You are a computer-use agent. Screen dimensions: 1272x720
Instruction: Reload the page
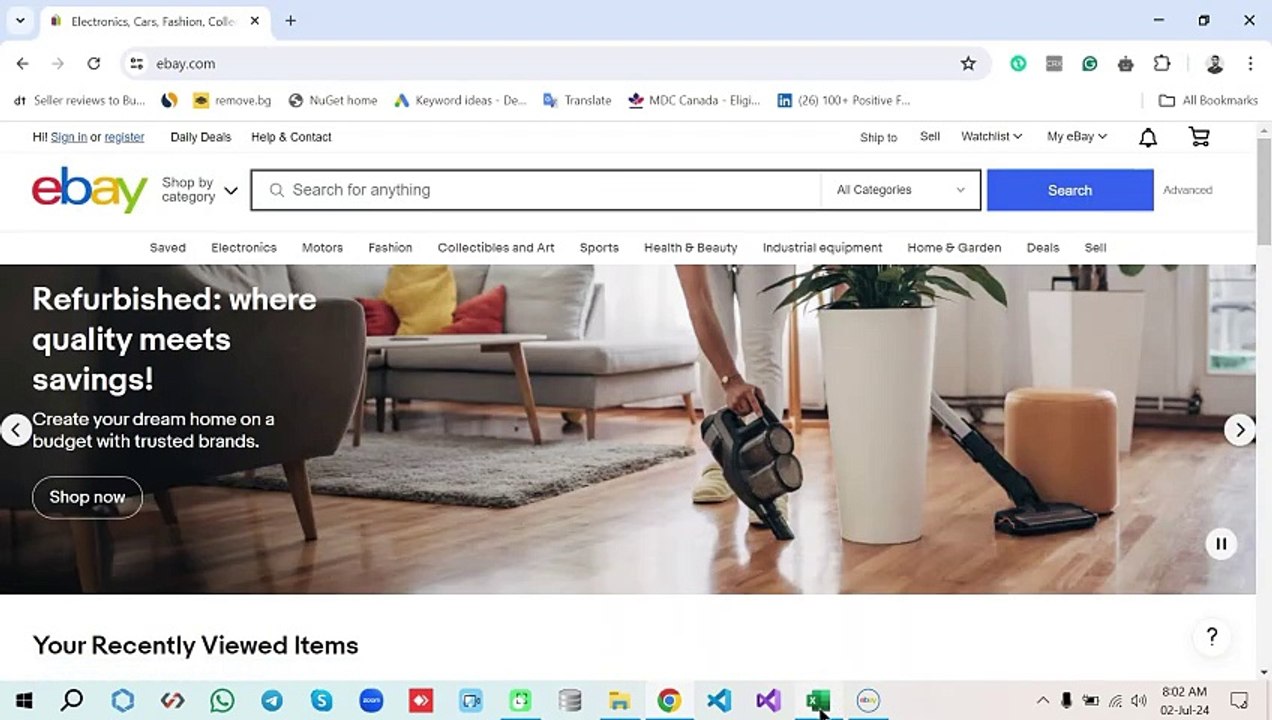(x=94, y=63)
